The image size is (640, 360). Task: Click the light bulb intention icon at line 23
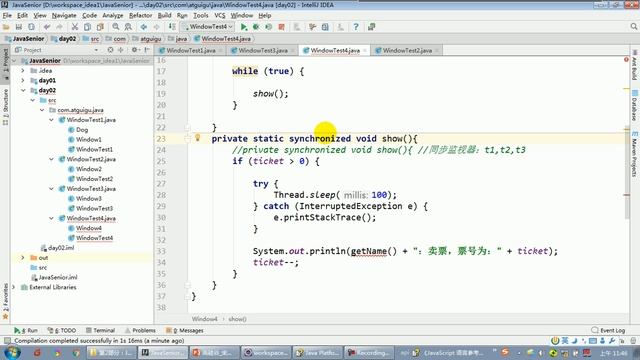(x=198, y=138)
